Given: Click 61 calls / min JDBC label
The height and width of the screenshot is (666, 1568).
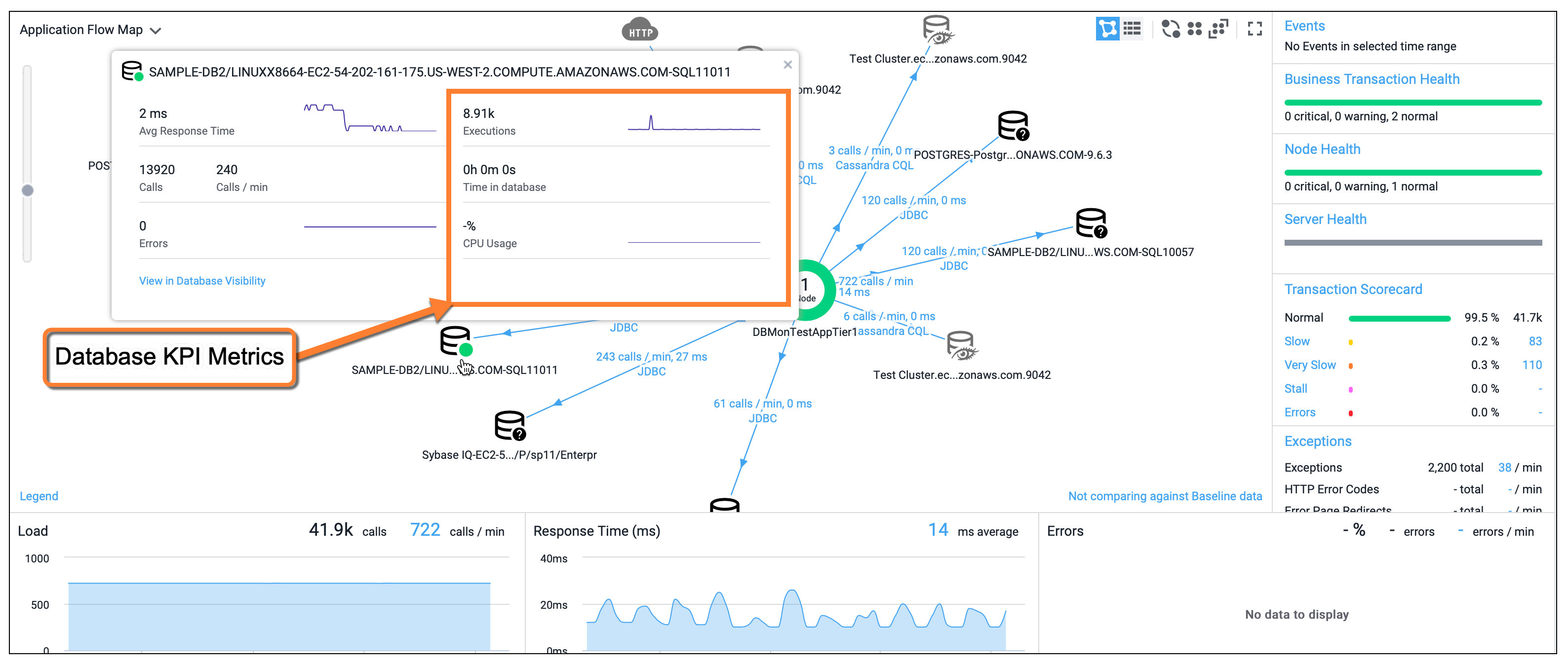Looking at the screenshot, I should click(x=762, y=410).
